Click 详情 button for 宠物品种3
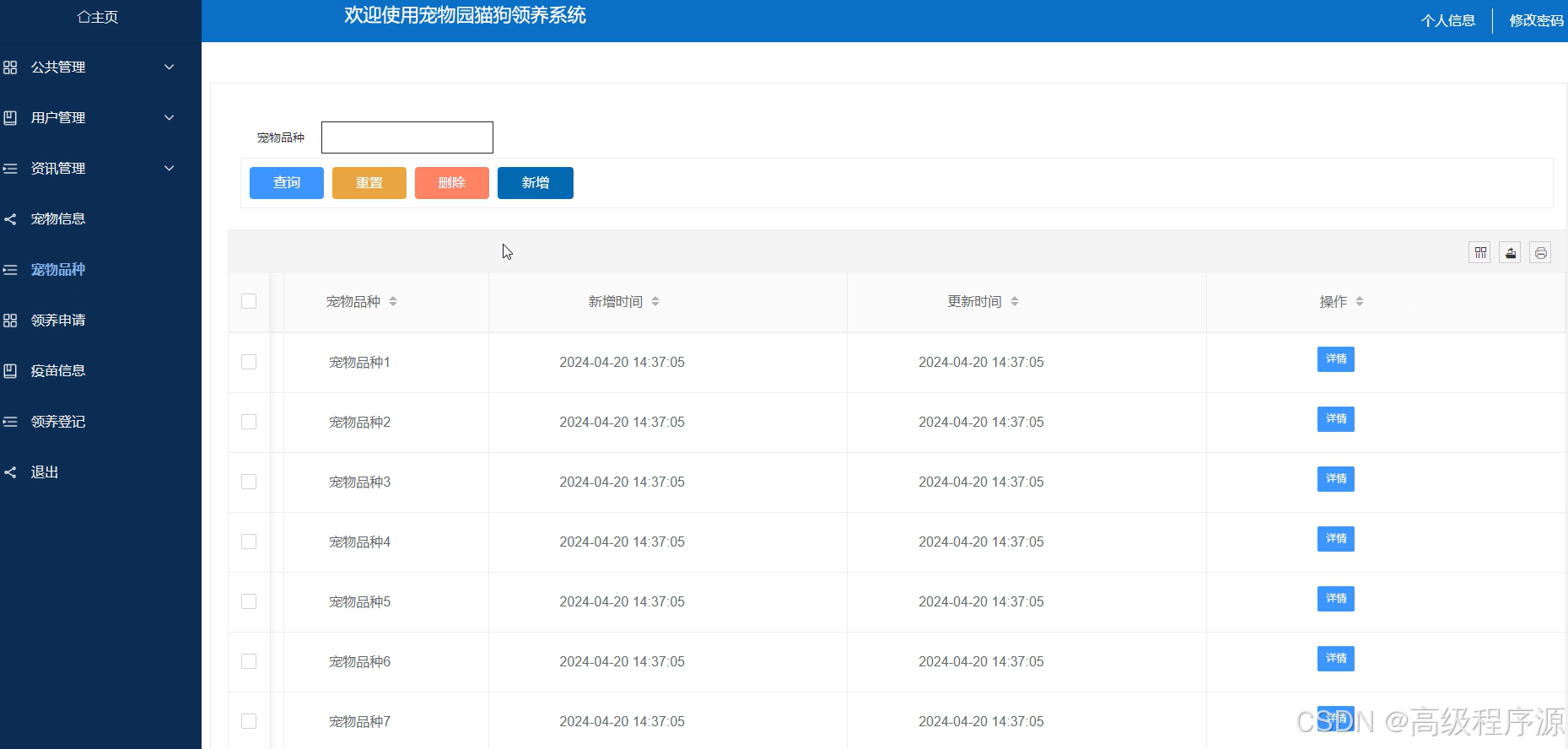The height and width of the screenshot is (749, 1568). coord(1336,479)
